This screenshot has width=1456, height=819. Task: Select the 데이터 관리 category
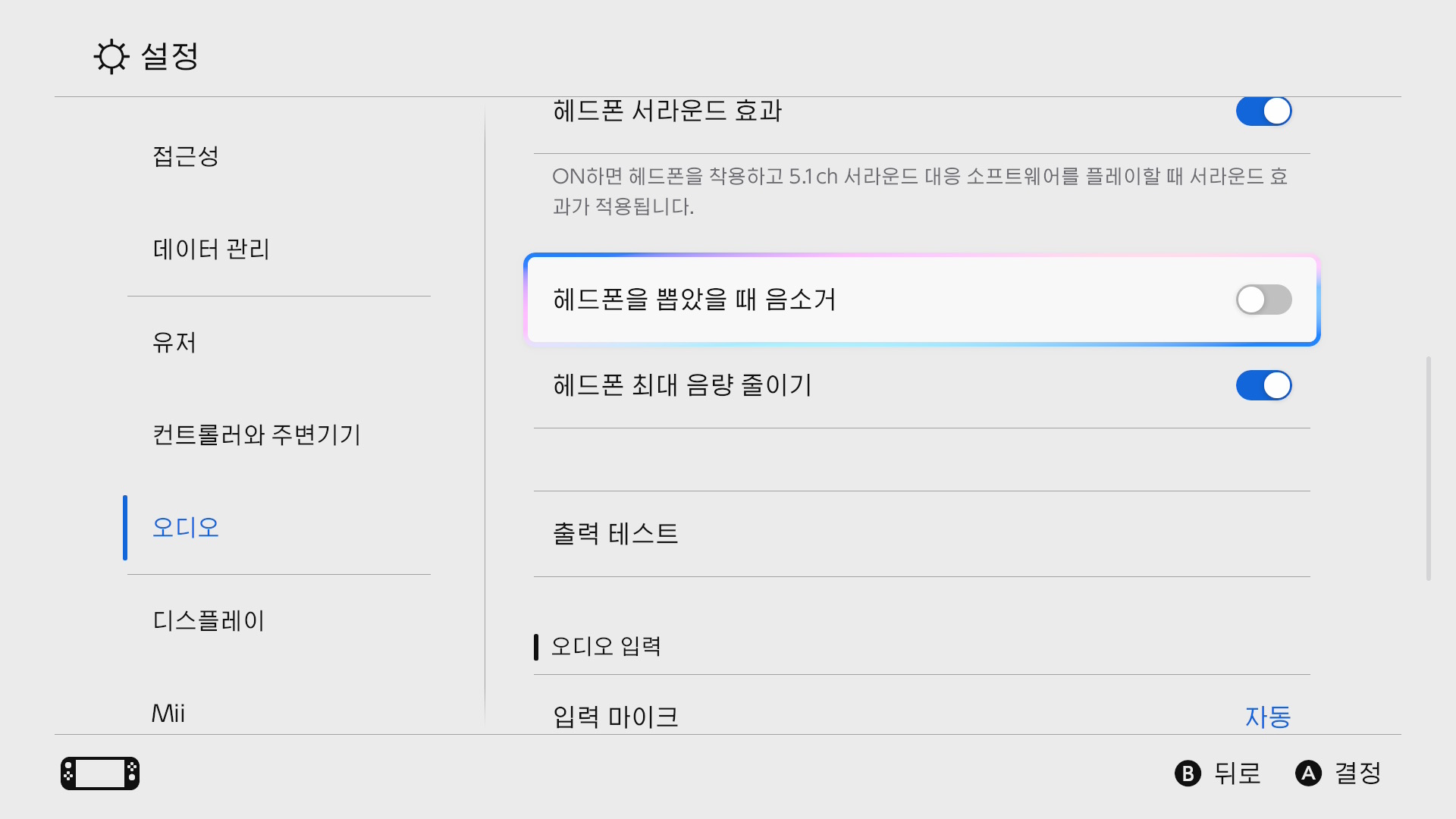click(211, 249)
